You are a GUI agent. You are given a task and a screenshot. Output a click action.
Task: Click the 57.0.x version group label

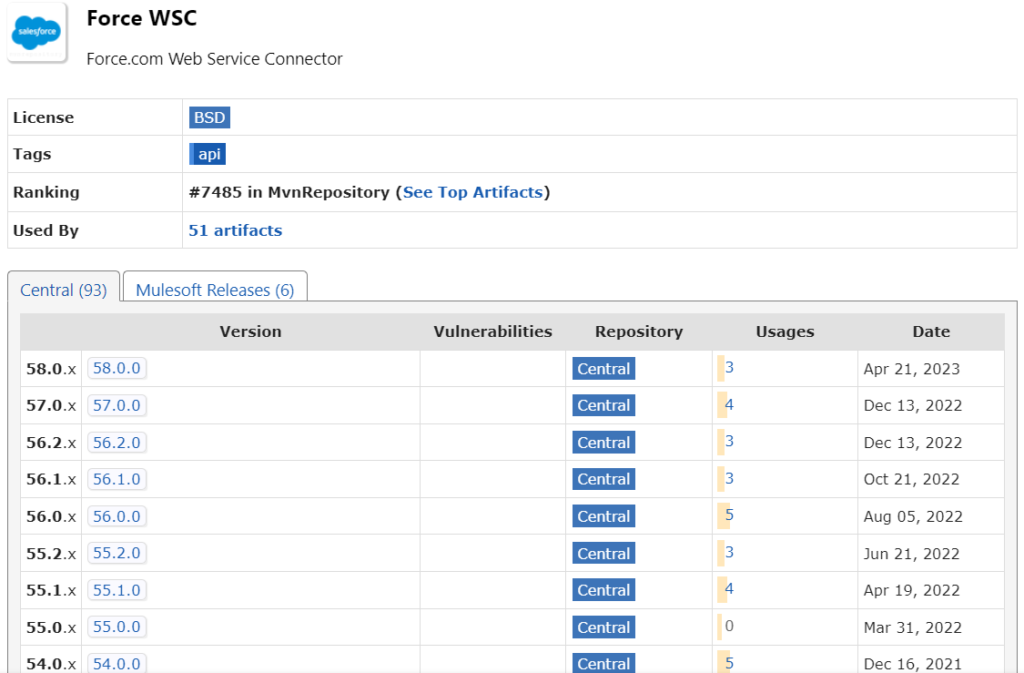tap(51, 405)
